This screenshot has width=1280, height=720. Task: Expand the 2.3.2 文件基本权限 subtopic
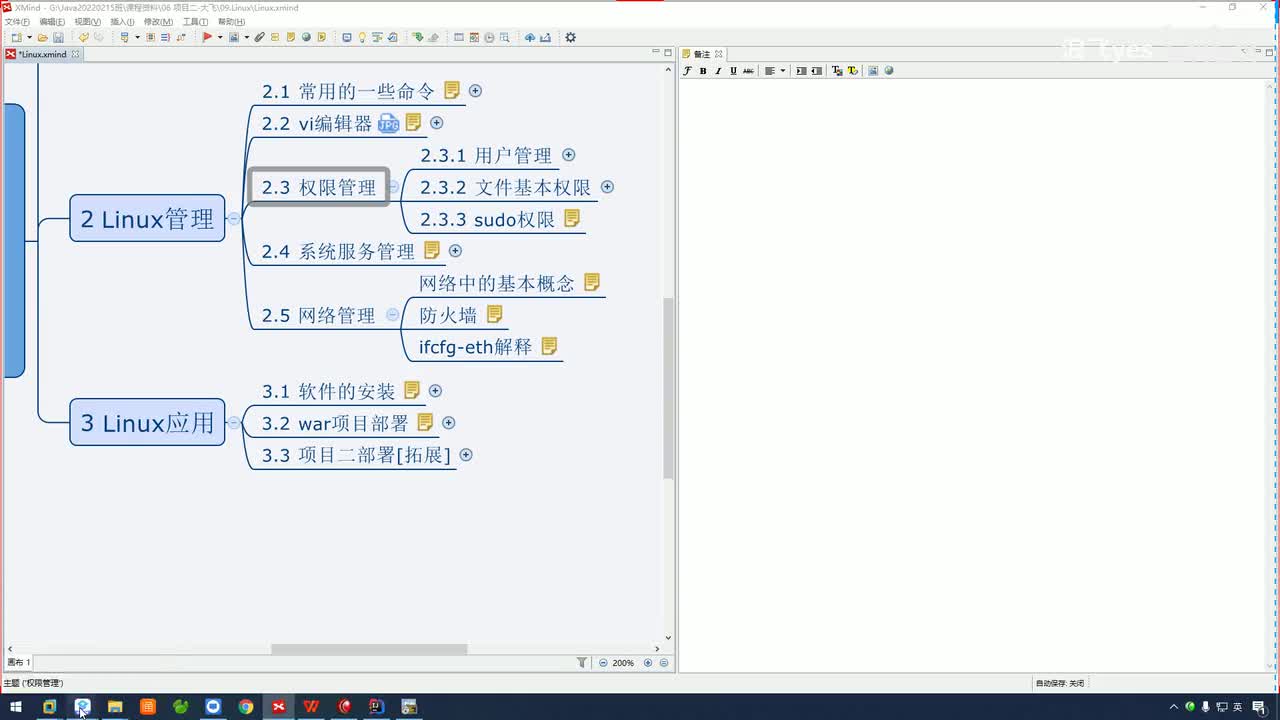tap(607, 186)
